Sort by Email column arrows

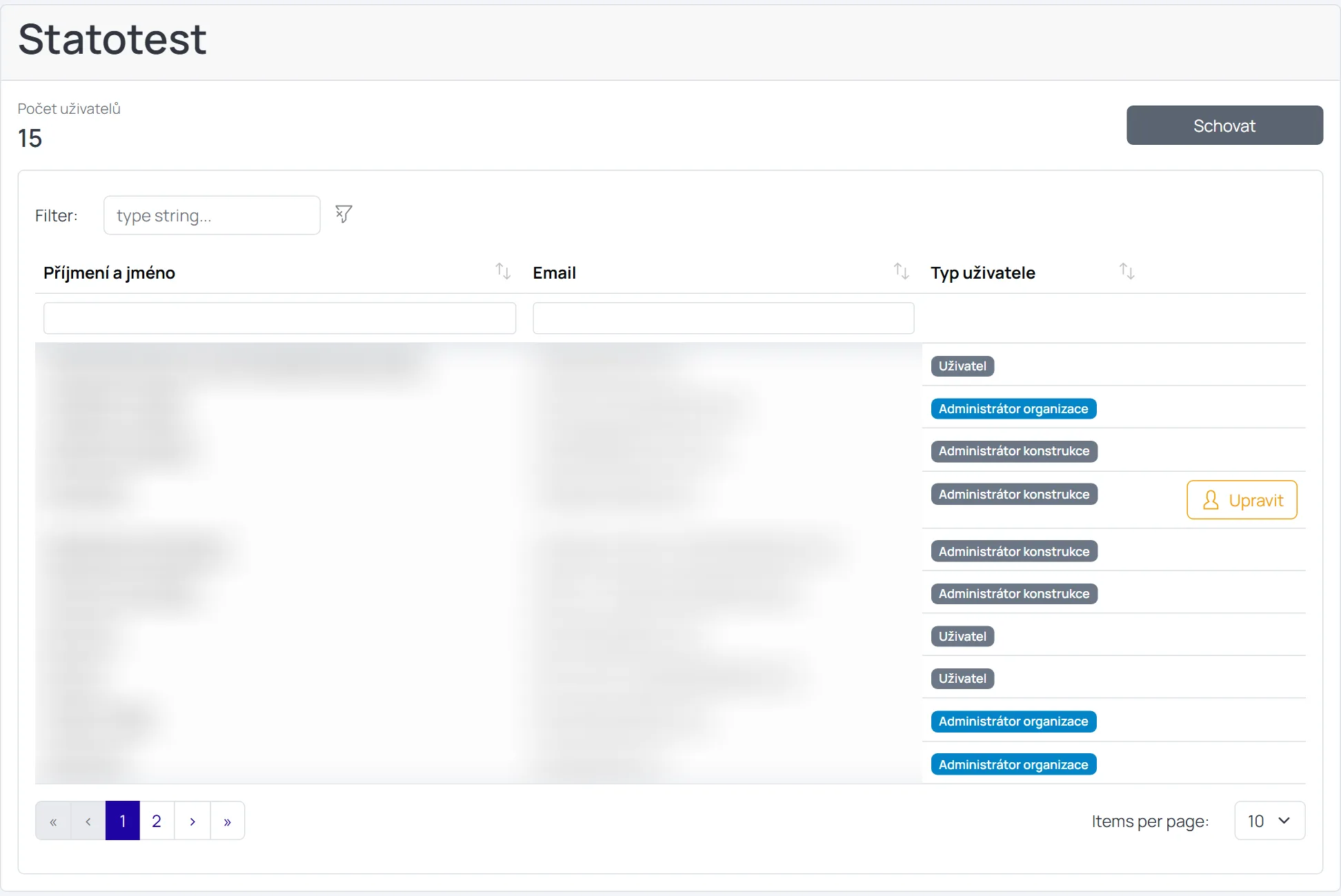(x=901, y=271)
